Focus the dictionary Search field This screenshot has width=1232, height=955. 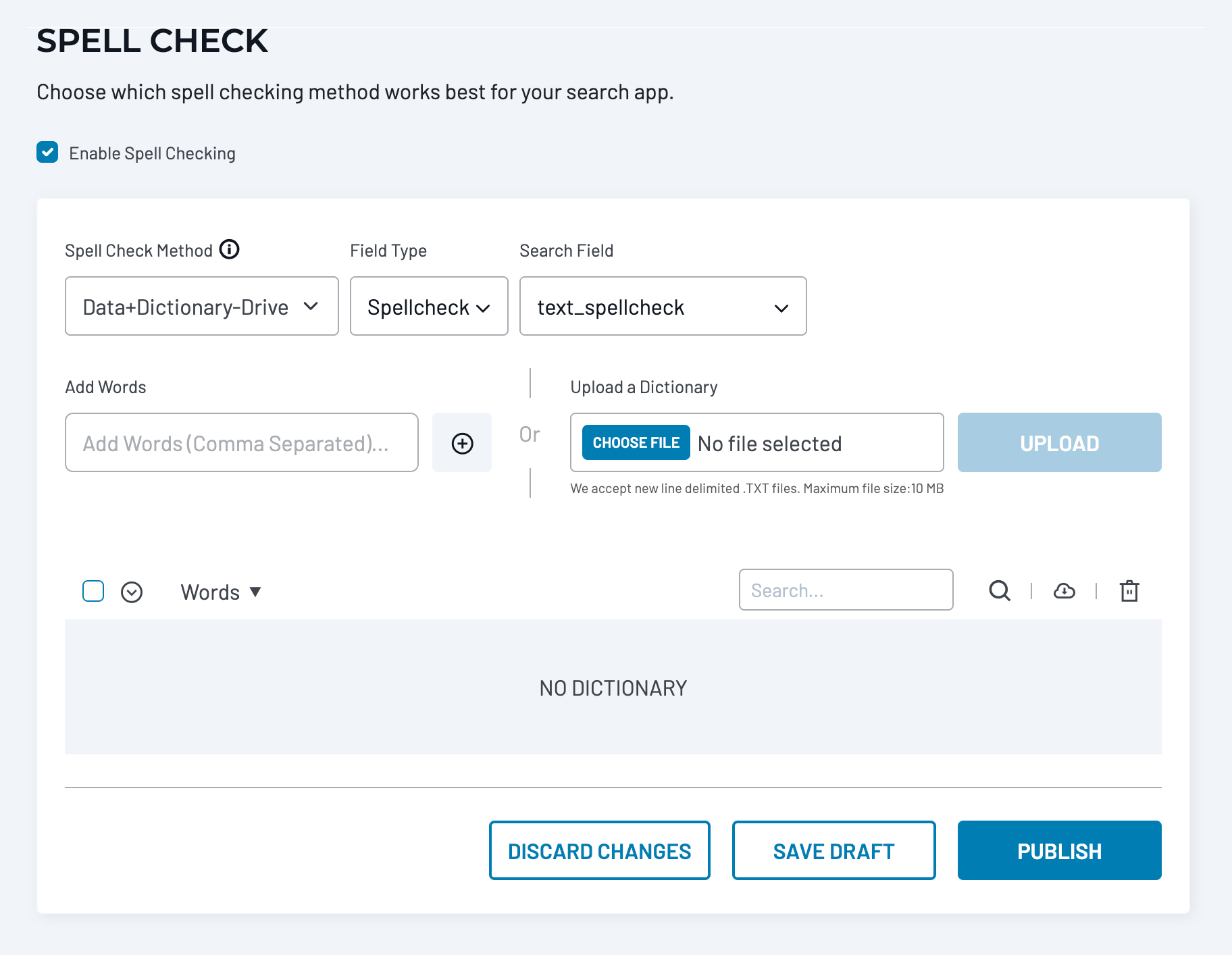click(846, 590)
